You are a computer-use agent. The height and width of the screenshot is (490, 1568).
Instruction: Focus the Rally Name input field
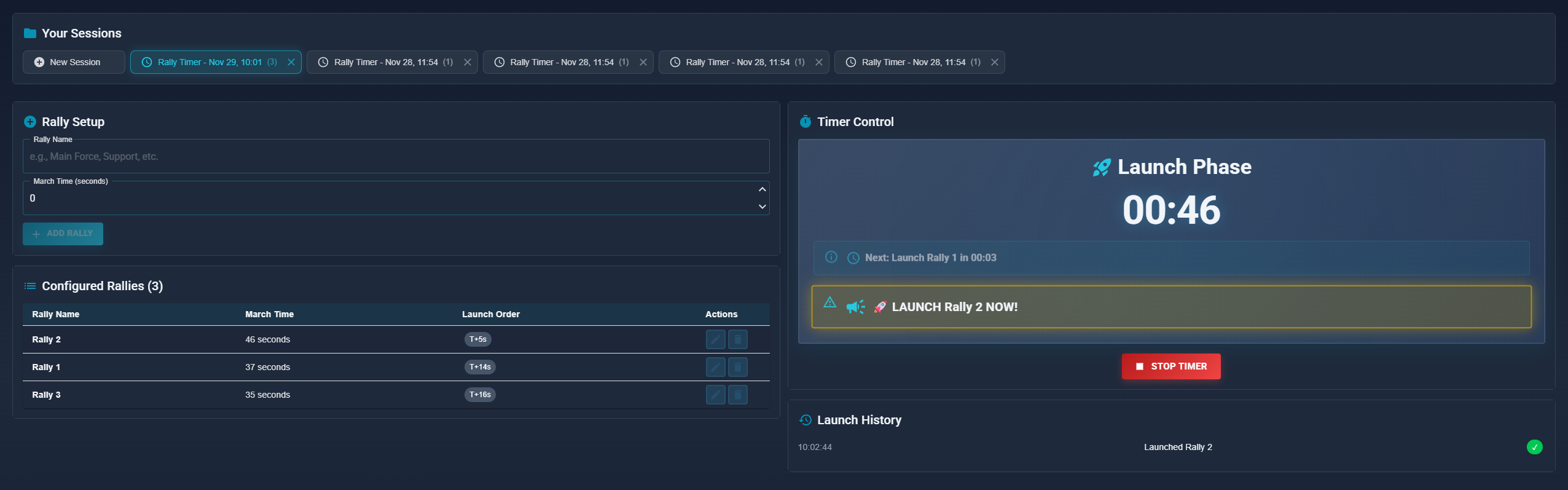click(396, 157)
